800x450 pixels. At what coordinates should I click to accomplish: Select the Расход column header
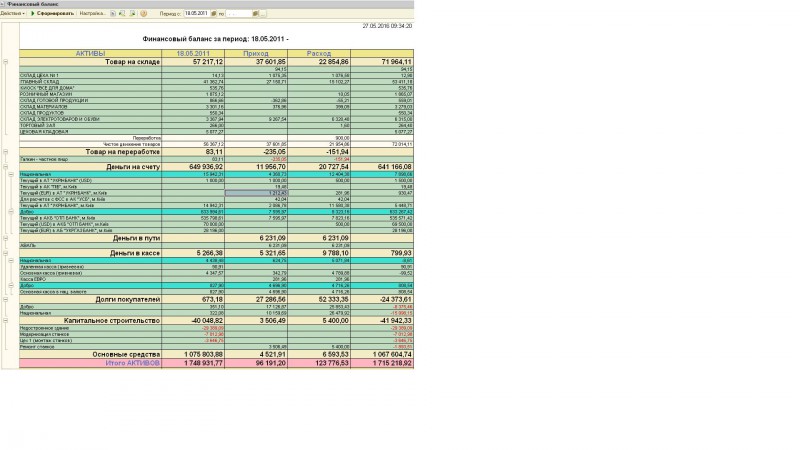[x=319, y=53]
